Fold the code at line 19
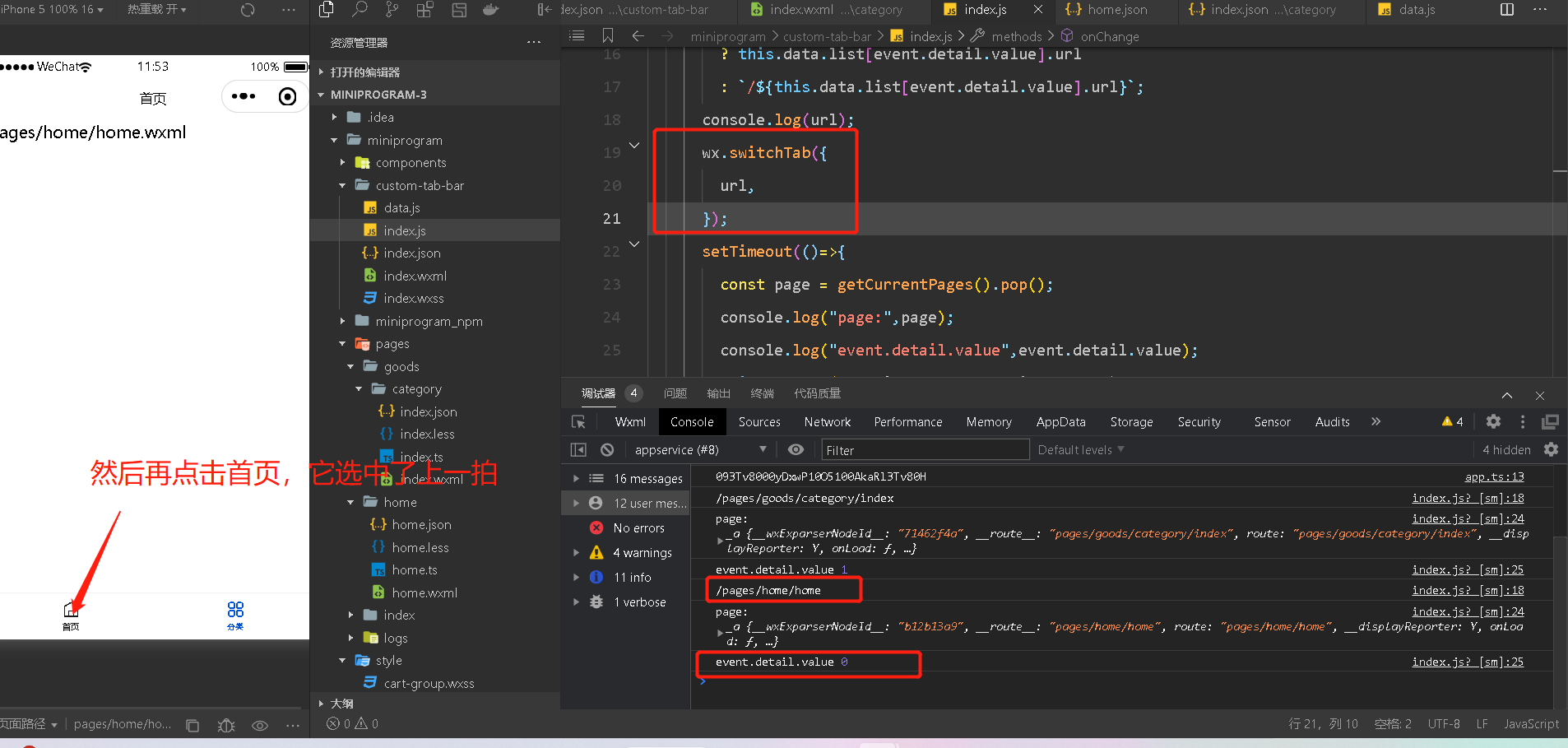 coord(634,146)
